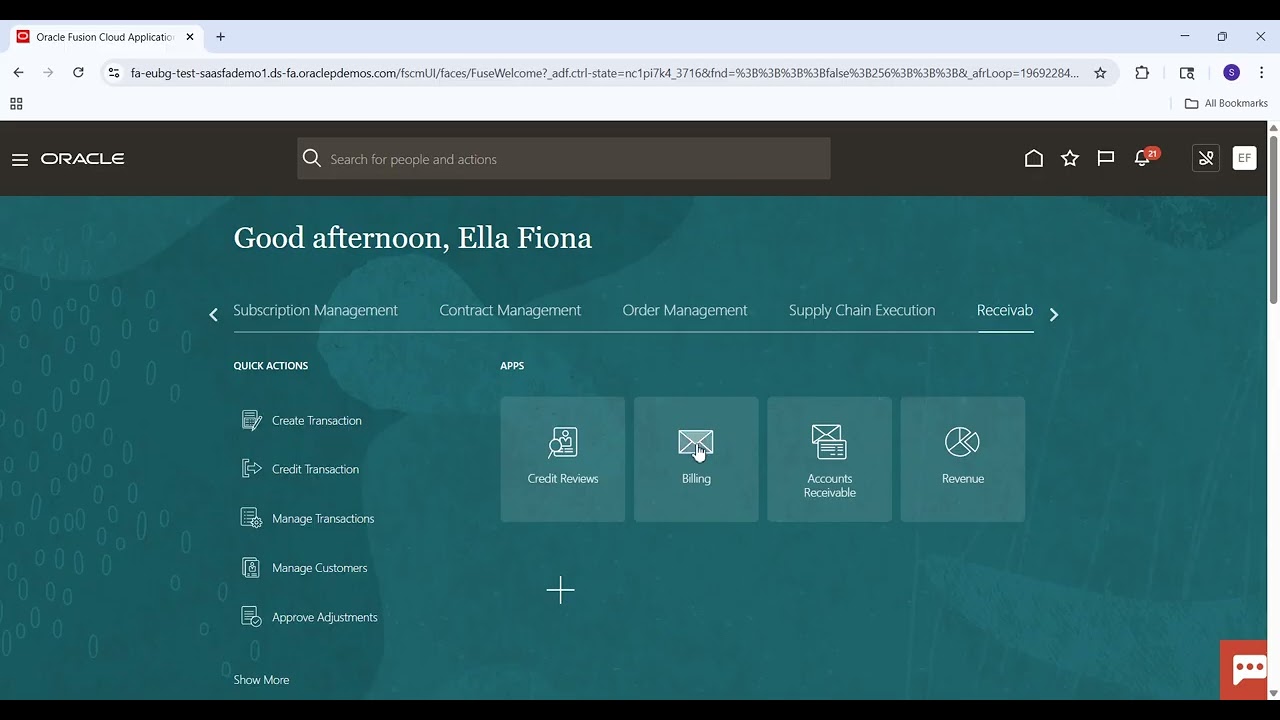Screen dimensions: 1280x720
Task: Click the Oracle logo
Action: pyautogui.click(x=83, y=159)
